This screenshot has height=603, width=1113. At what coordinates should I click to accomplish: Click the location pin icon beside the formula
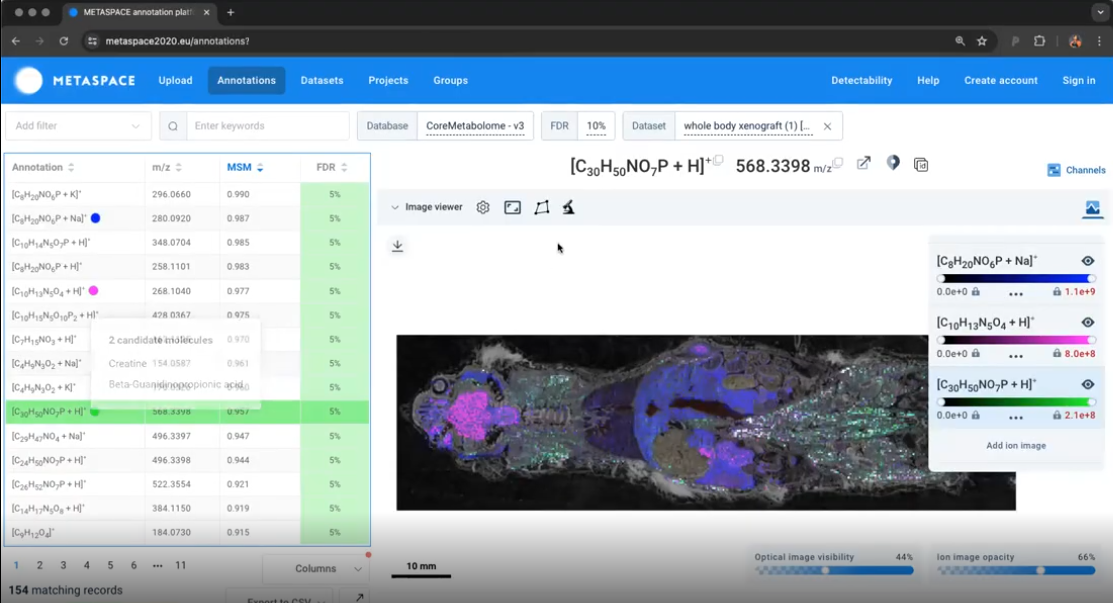coord(892,162)
